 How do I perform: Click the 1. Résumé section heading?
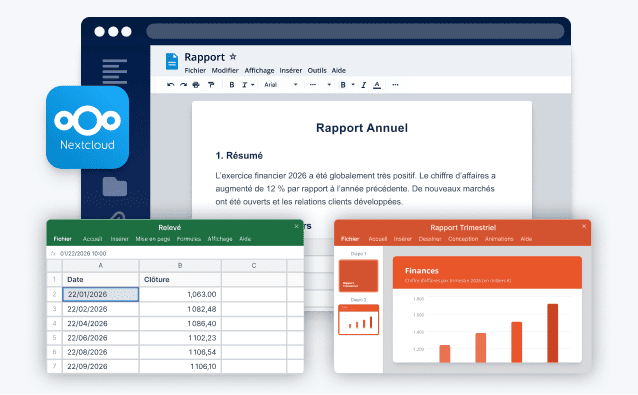point(239,155)
